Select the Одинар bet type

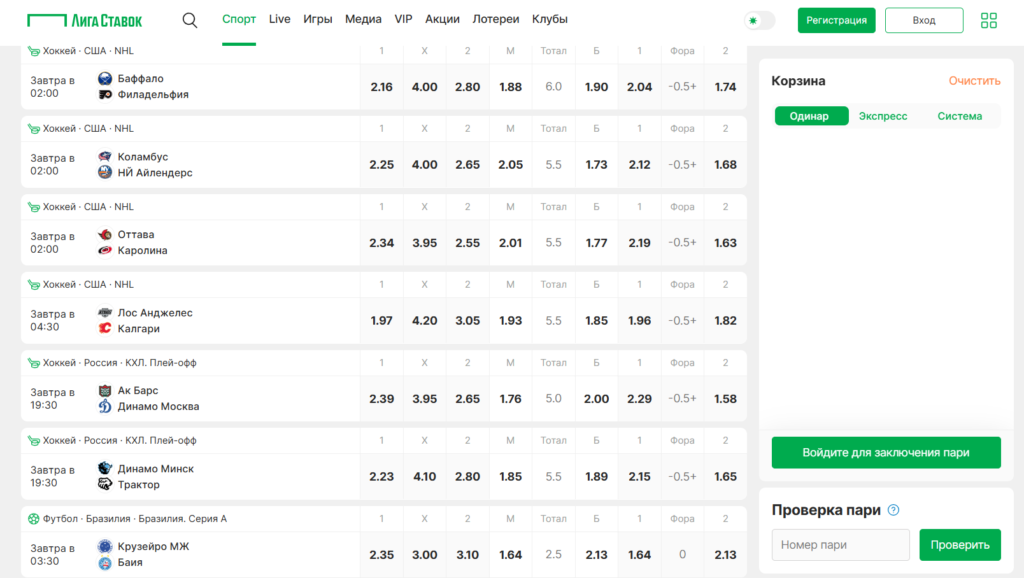812,116
